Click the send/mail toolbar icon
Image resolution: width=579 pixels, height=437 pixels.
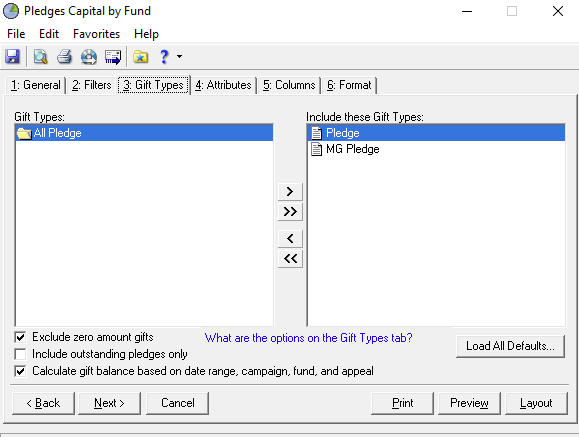click(113, 57)
